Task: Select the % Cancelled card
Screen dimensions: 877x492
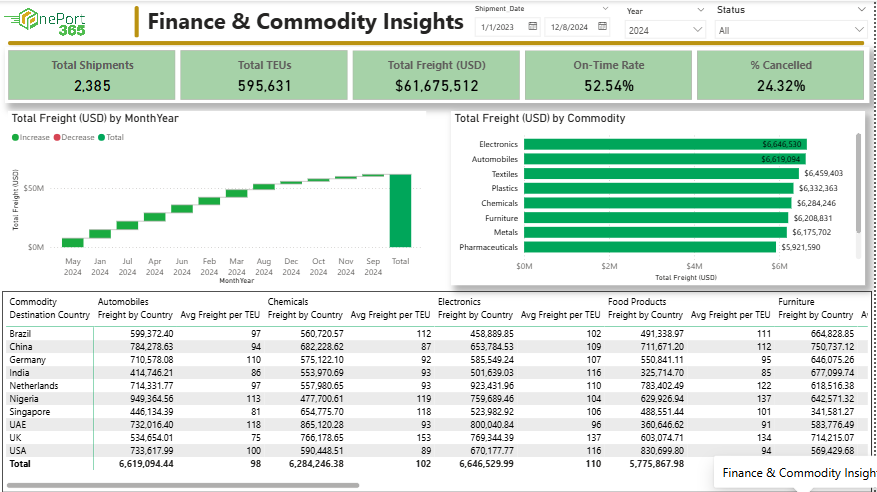Action: click(781, 75)
